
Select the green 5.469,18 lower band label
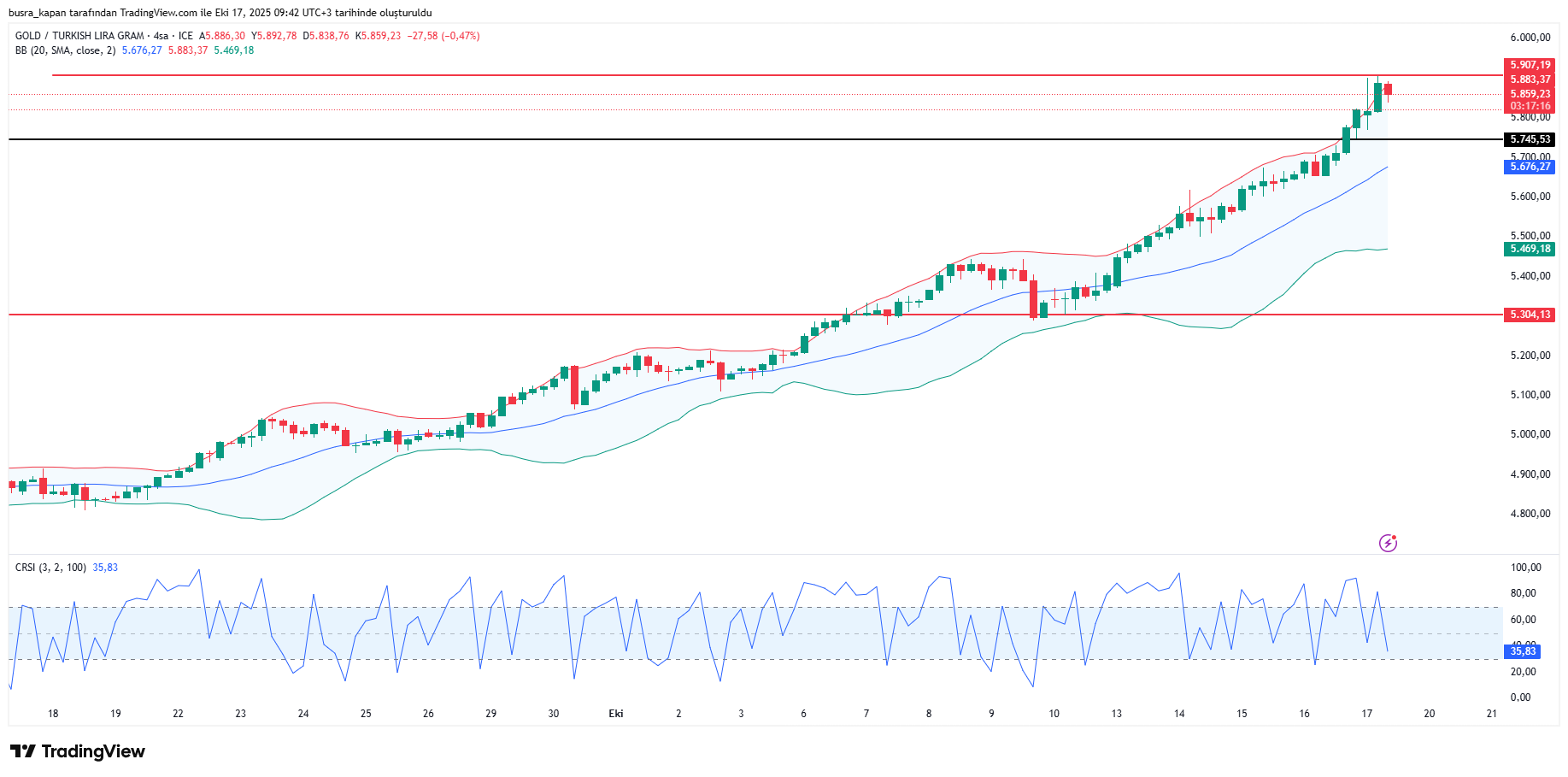point(1529,249)
